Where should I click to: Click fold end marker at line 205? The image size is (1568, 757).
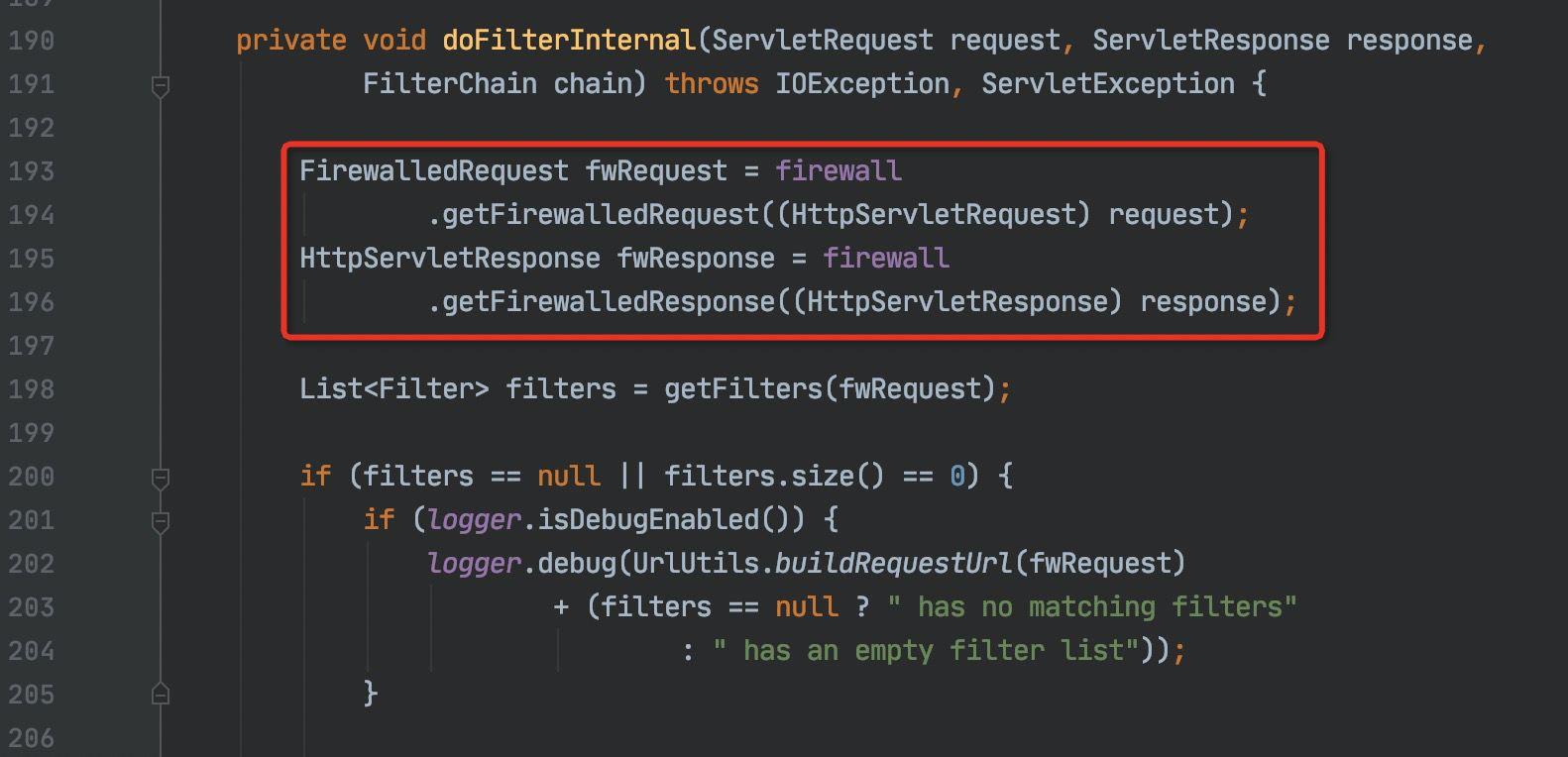pyautogui.click(x=160, y=694)
